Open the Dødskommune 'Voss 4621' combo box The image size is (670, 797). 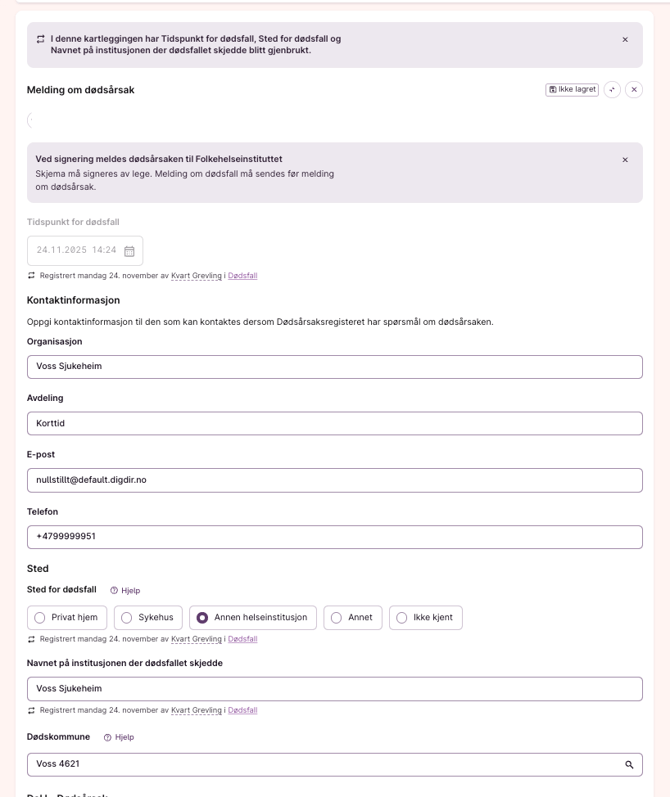click(x=320, y=765)
